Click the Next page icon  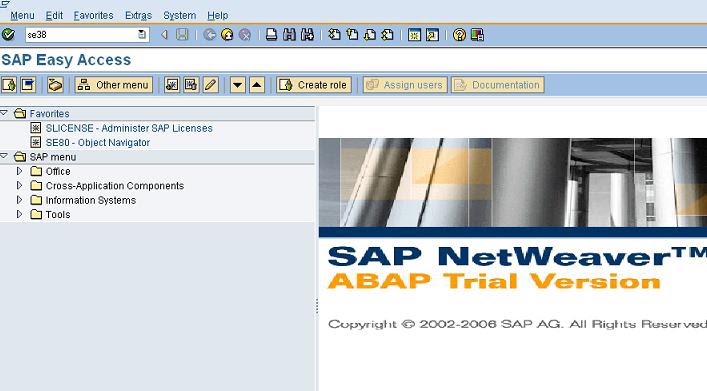[x=370, y=35]
